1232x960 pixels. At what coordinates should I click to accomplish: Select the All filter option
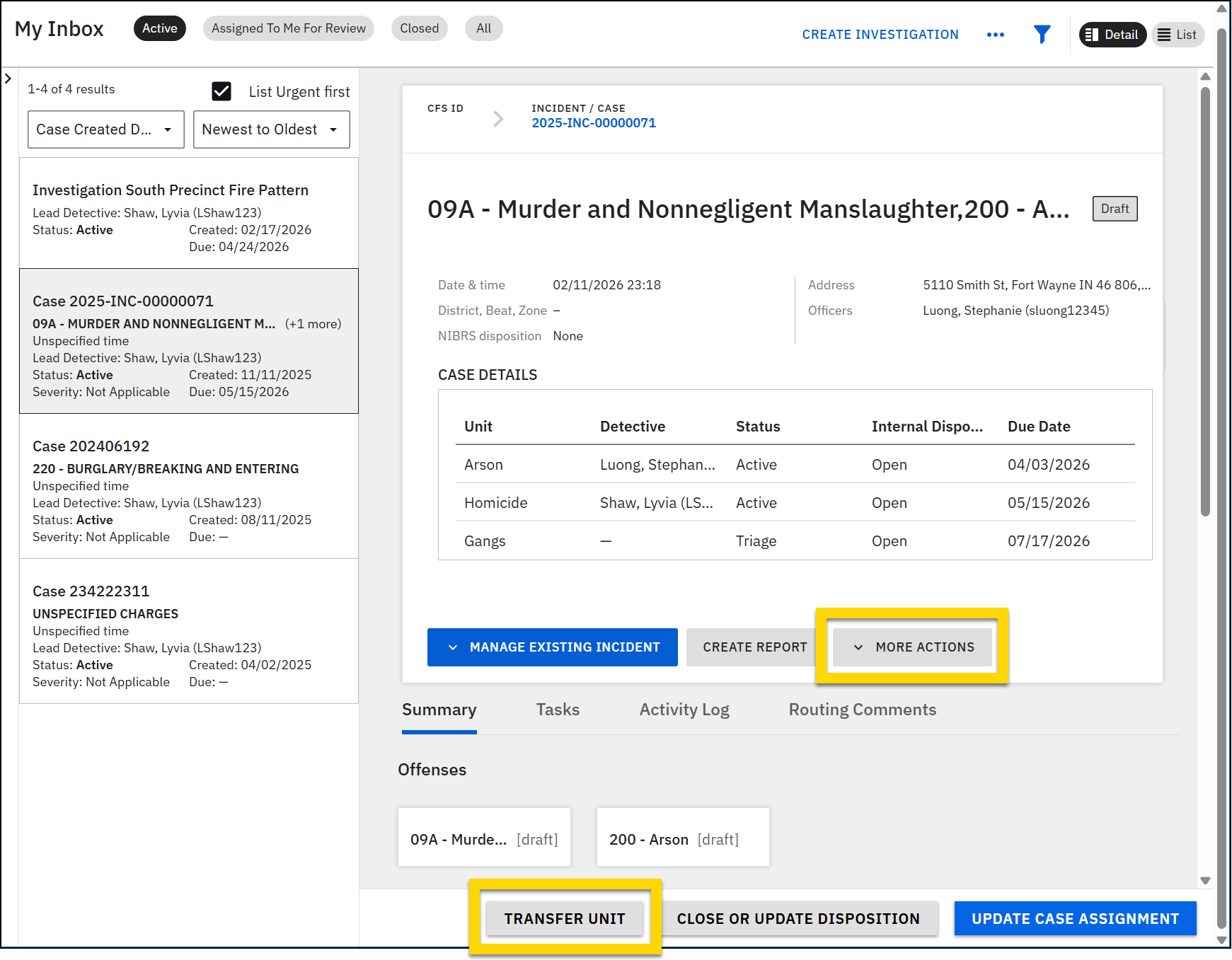click(x=483, y=28)
